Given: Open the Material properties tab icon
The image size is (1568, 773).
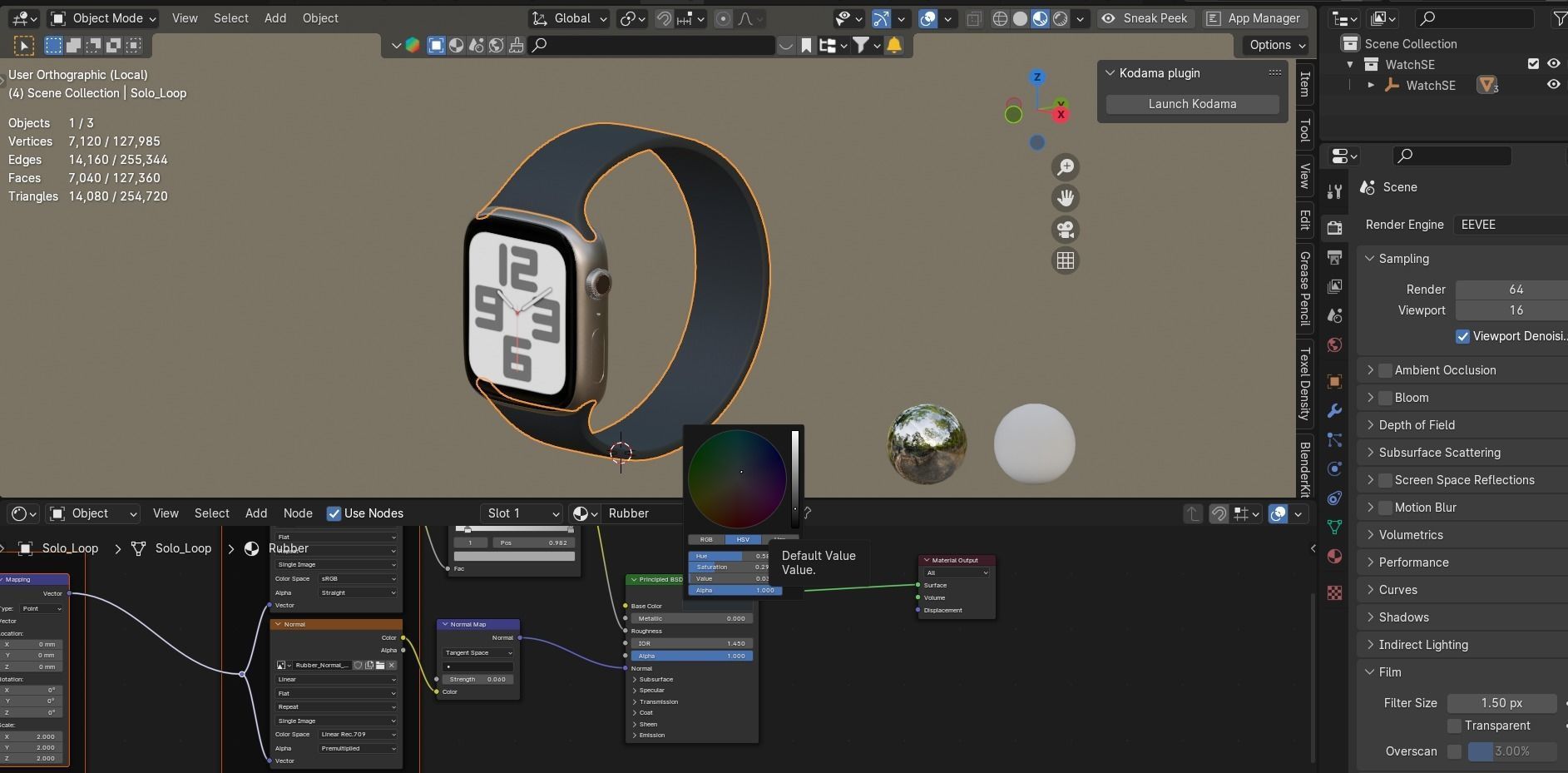Looking at the screenshot, I should [x=1334, y=556].
